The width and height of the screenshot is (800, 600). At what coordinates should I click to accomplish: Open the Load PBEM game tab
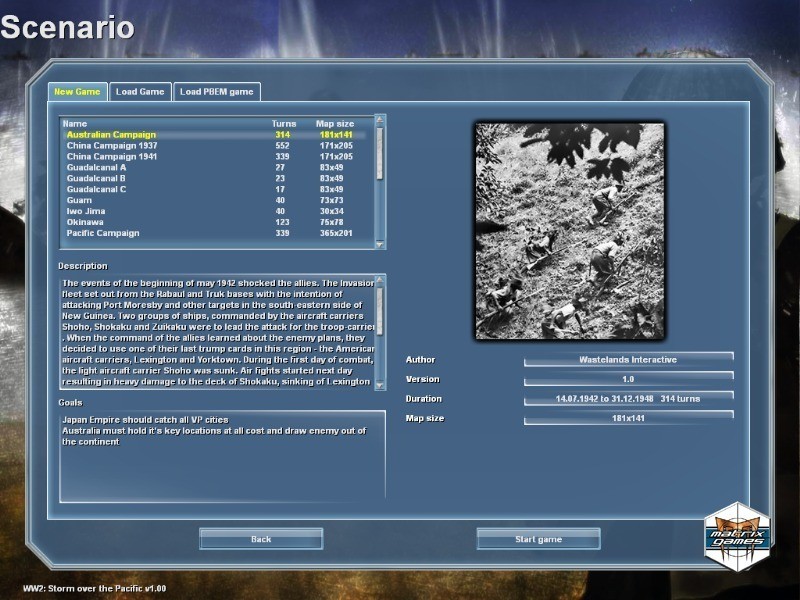[216, 92]
